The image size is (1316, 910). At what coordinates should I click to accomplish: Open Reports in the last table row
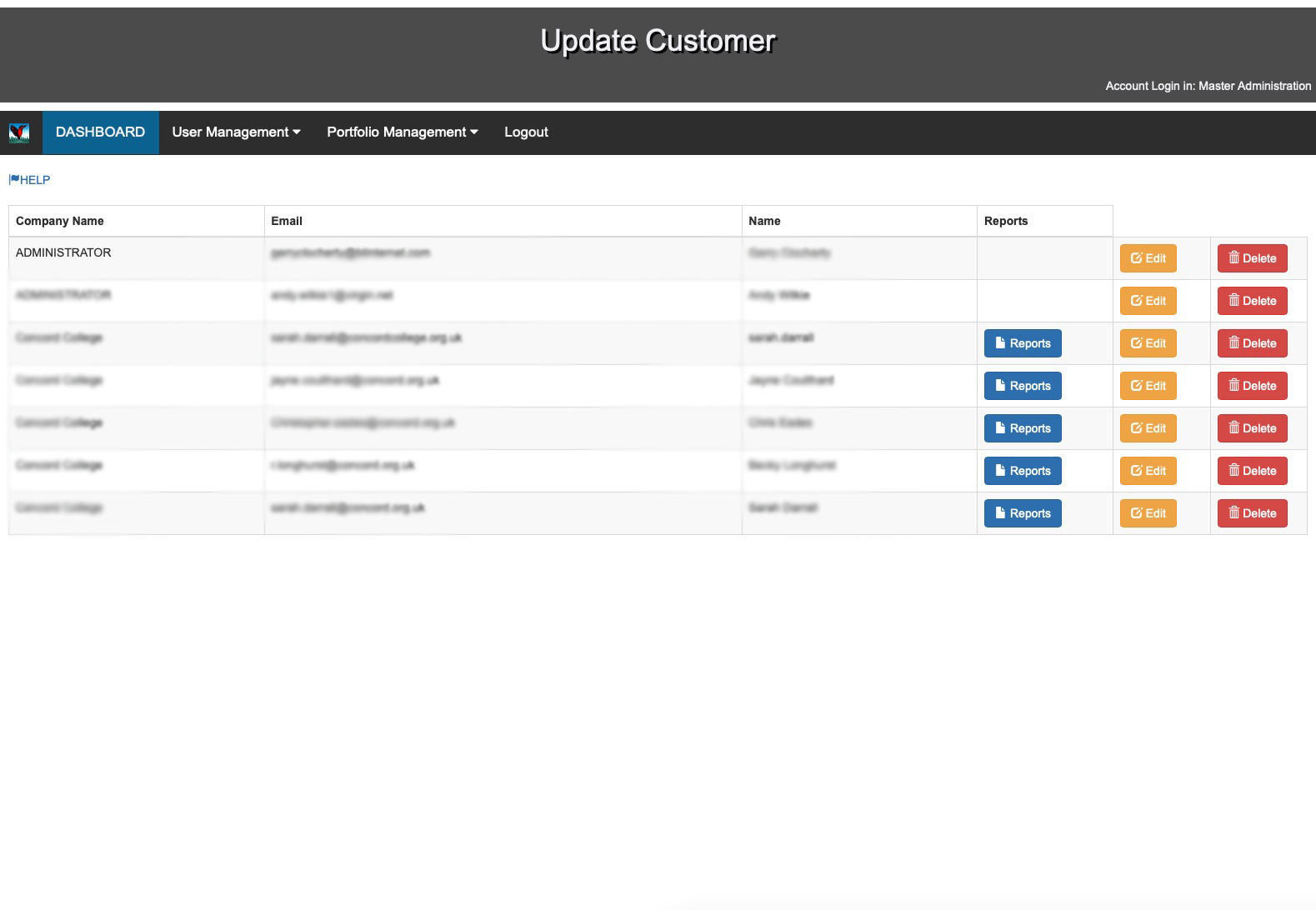tap(1023, 513)
